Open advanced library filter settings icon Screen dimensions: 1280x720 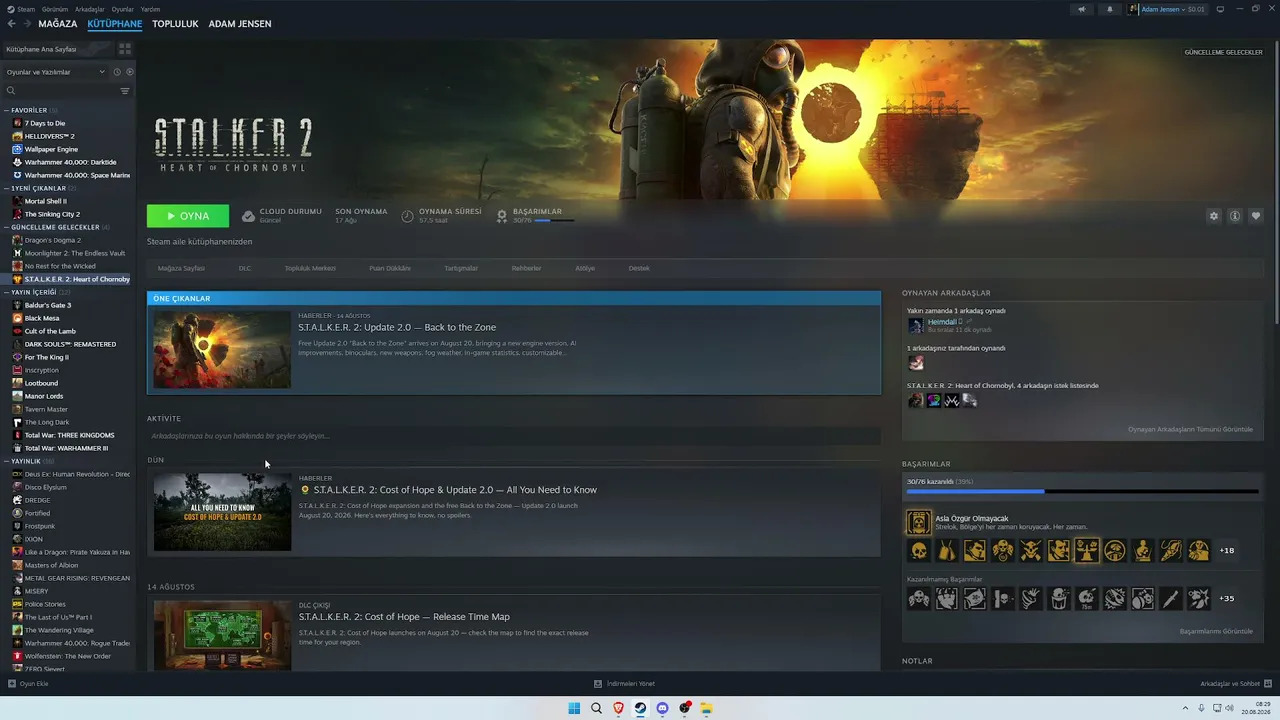click(125, 91)
